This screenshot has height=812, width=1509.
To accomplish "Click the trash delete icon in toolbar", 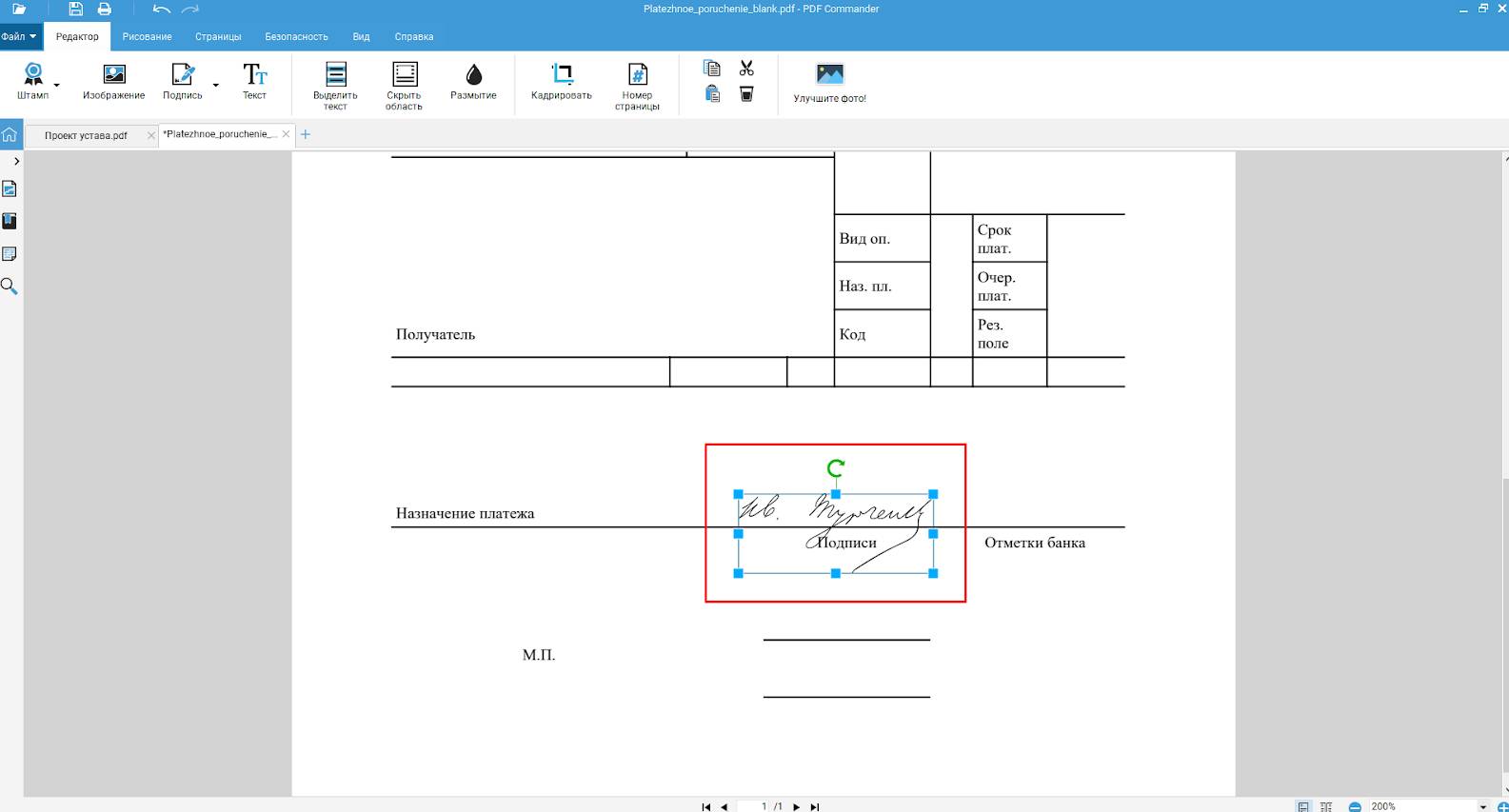I will click(746, 94).
